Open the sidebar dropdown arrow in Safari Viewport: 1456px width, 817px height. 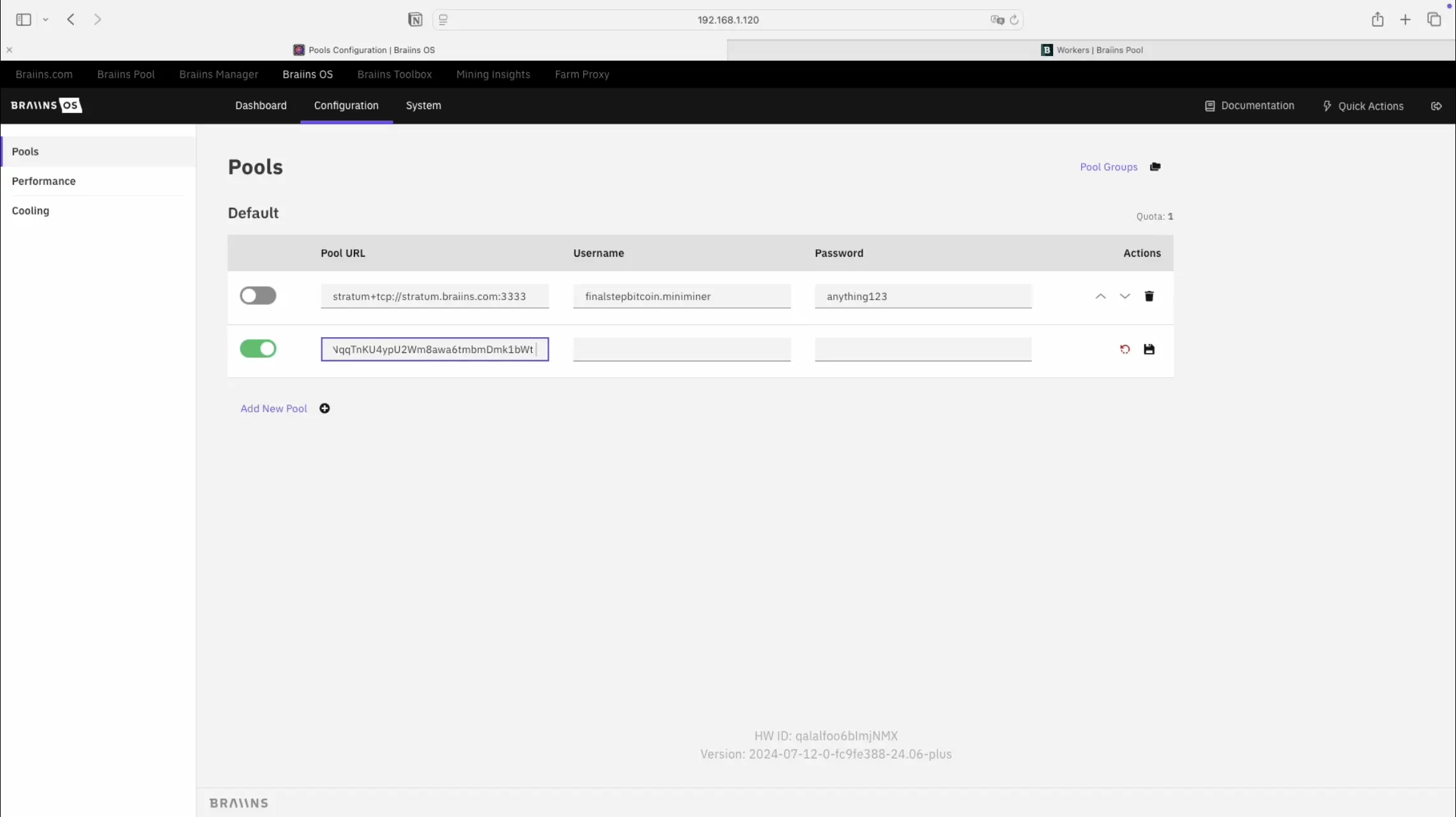(x=45, y=20)
